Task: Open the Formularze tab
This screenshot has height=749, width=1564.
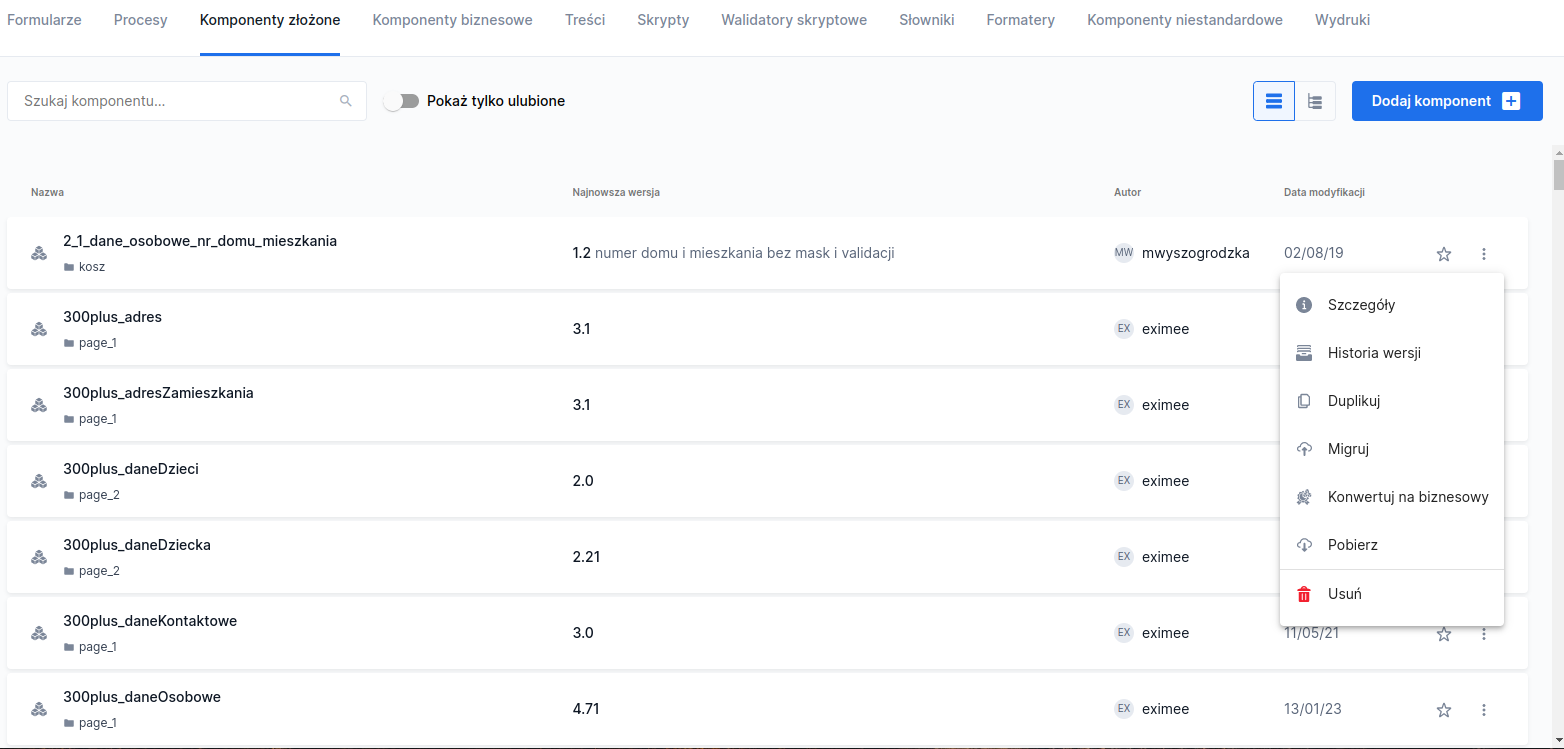Action: (x=44, y=20)
